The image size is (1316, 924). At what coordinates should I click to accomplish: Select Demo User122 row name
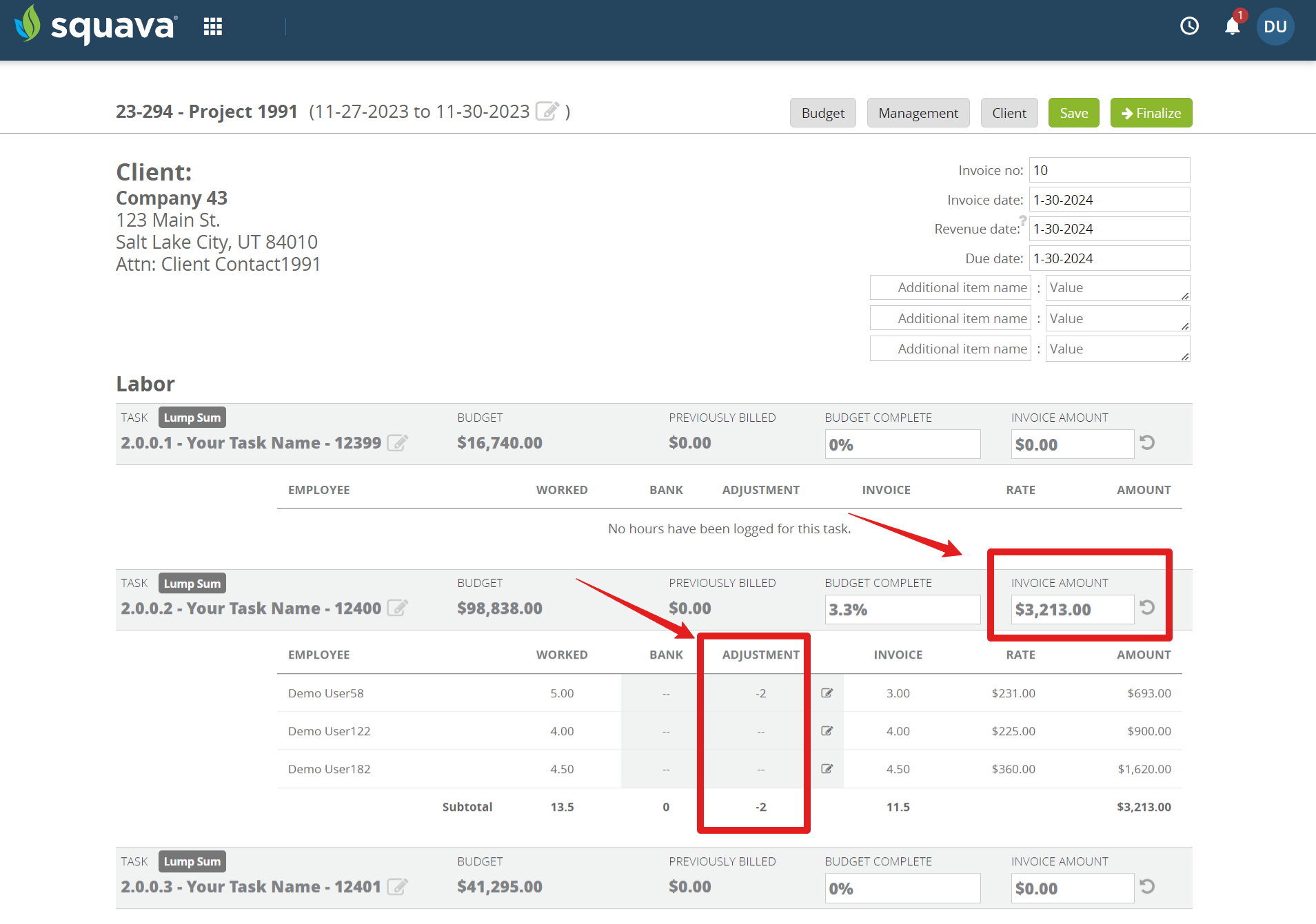click(330, 731)
